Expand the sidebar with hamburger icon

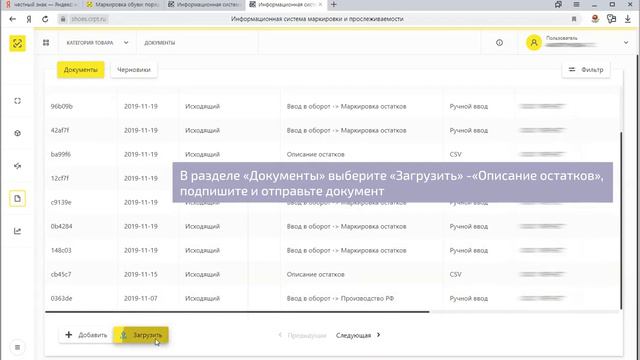(17, 347)
